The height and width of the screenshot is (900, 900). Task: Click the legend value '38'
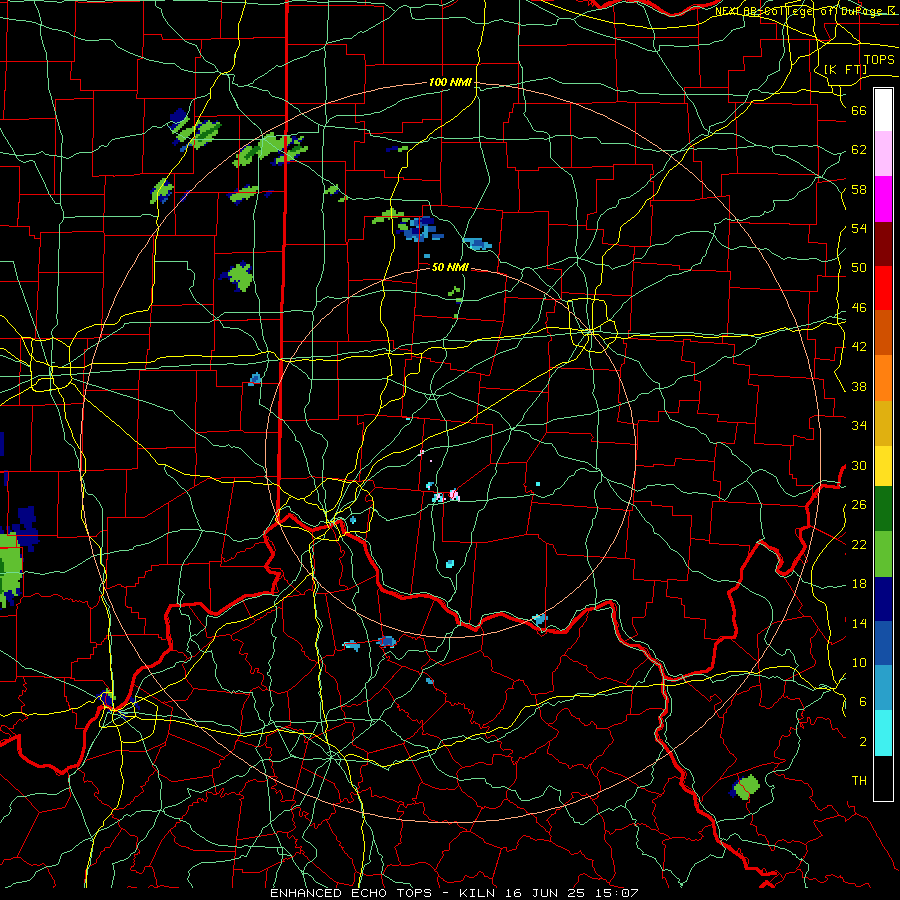pos(859,386)
